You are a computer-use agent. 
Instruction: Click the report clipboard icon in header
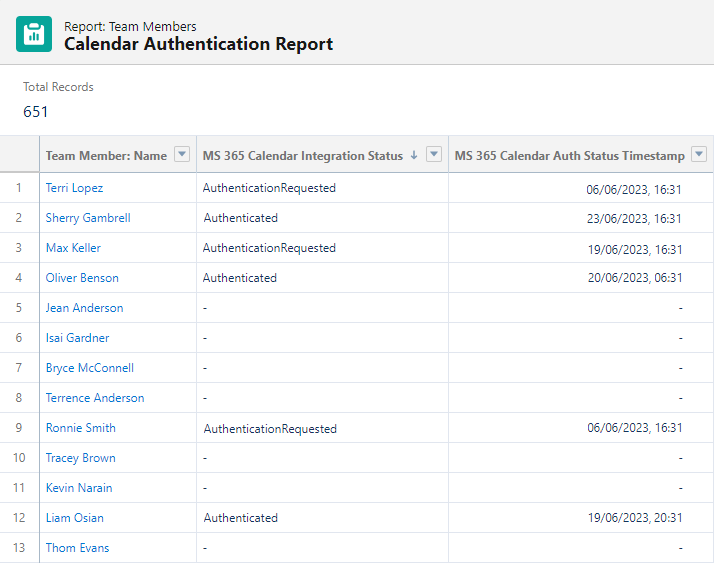click(x=33, y=34)
